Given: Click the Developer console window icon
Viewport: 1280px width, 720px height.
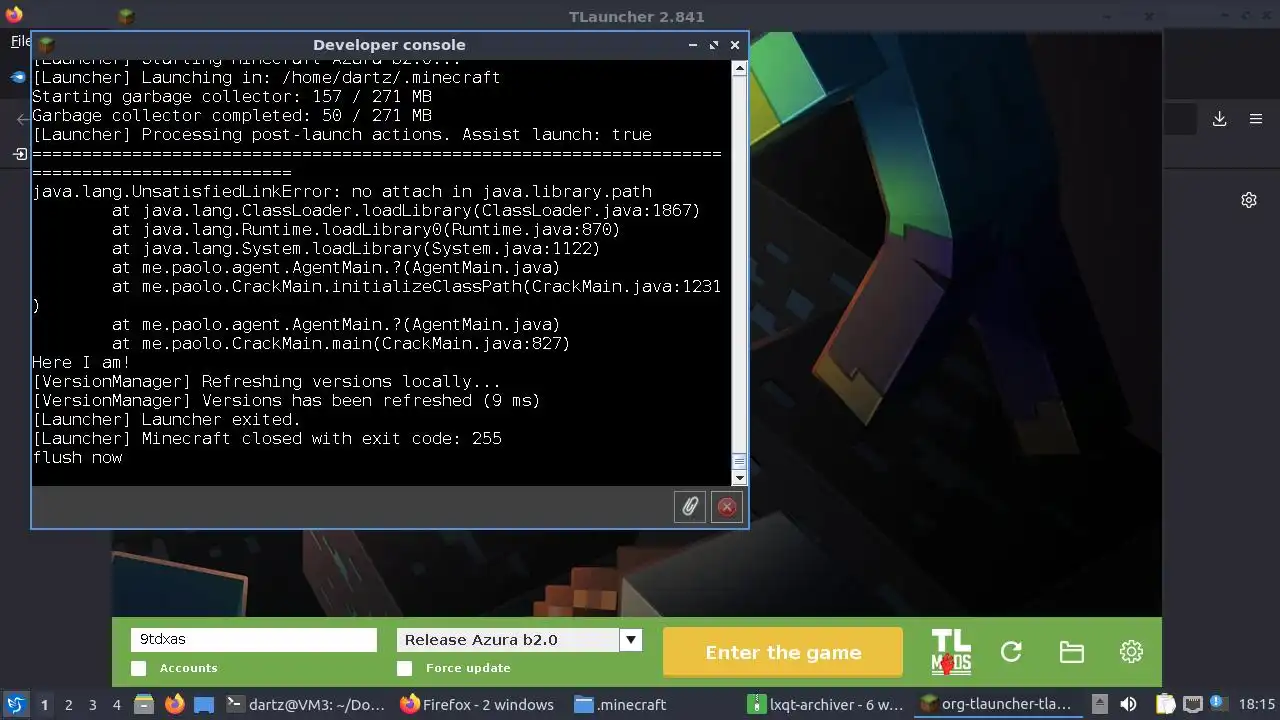Looking at the screenshot, I should (x=45, y=45).
